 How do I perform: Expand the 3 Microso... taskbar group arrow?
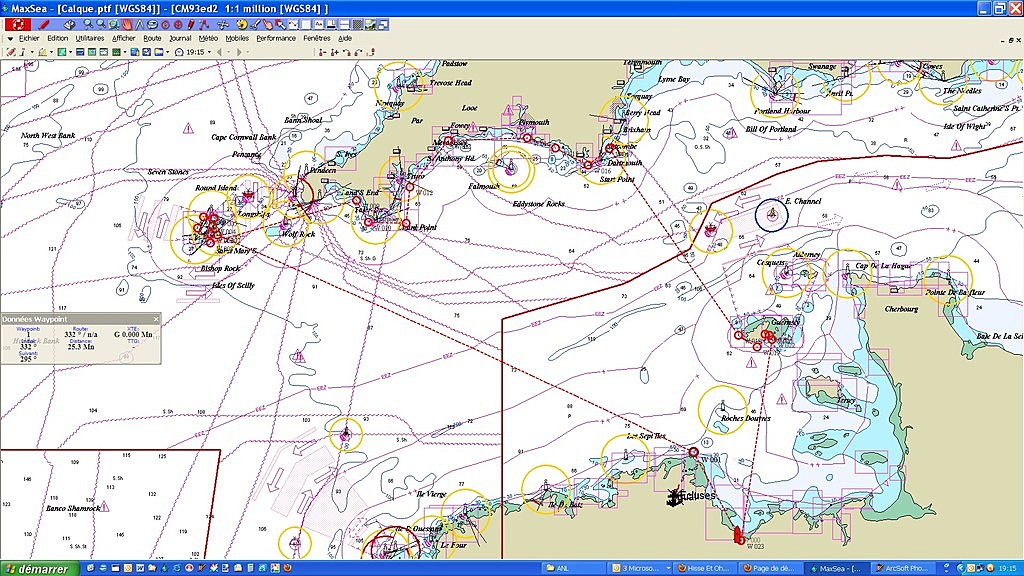coord(667,568)
